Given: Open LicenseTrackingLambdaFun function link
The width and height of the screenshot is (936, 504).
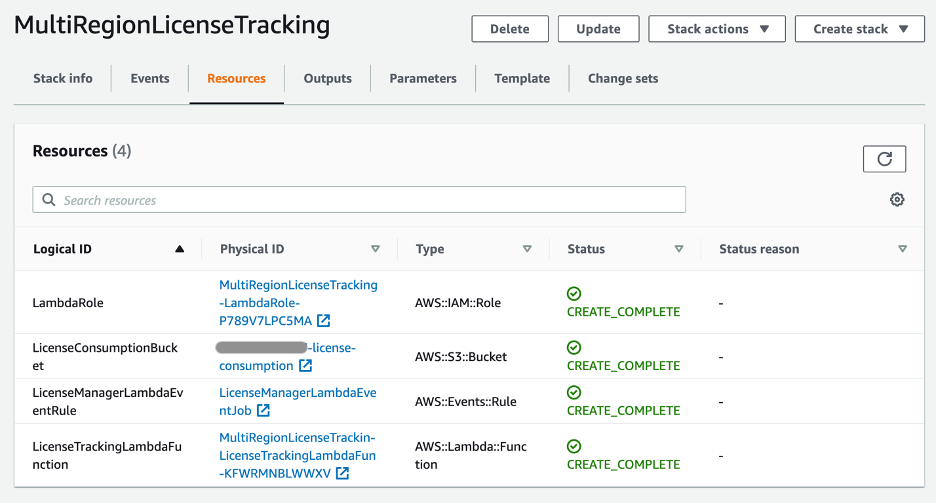Looking at the screenshot, I should click(297, 455).
